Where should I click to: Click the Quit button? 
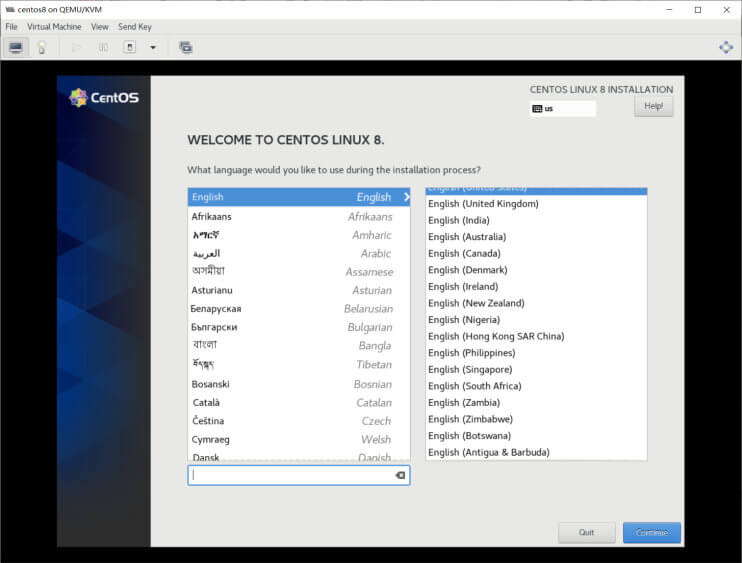tap(587, 533)
